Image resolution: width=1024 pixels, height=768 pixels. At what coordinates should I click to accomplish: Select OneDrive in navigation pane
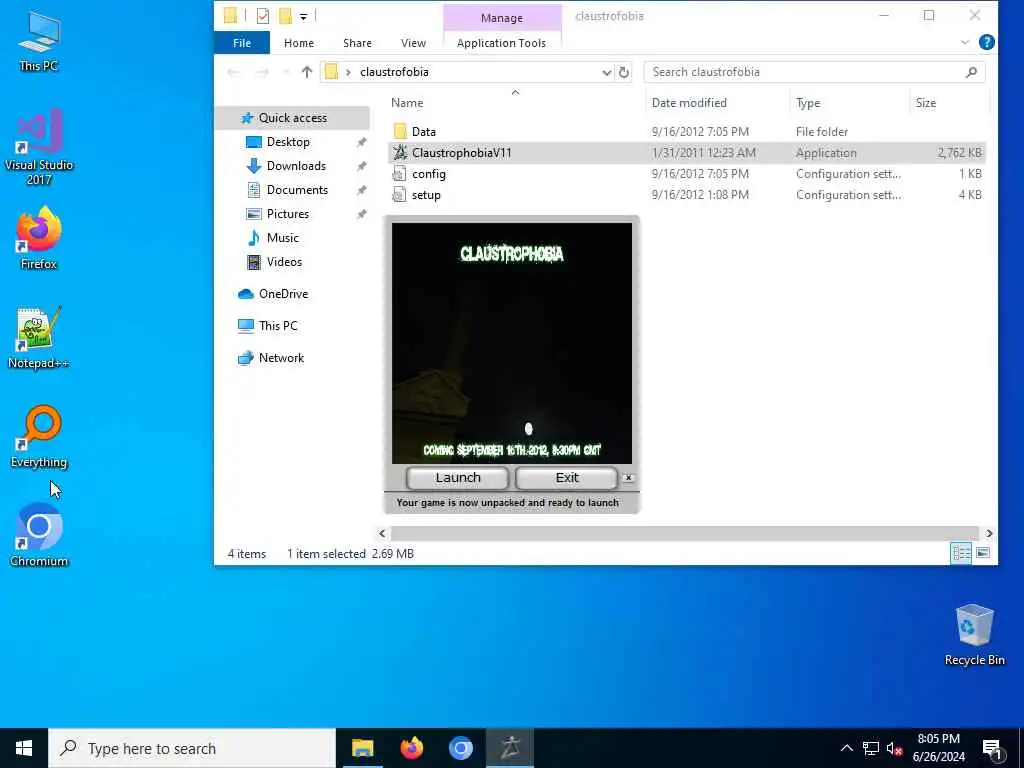(283, 294)
